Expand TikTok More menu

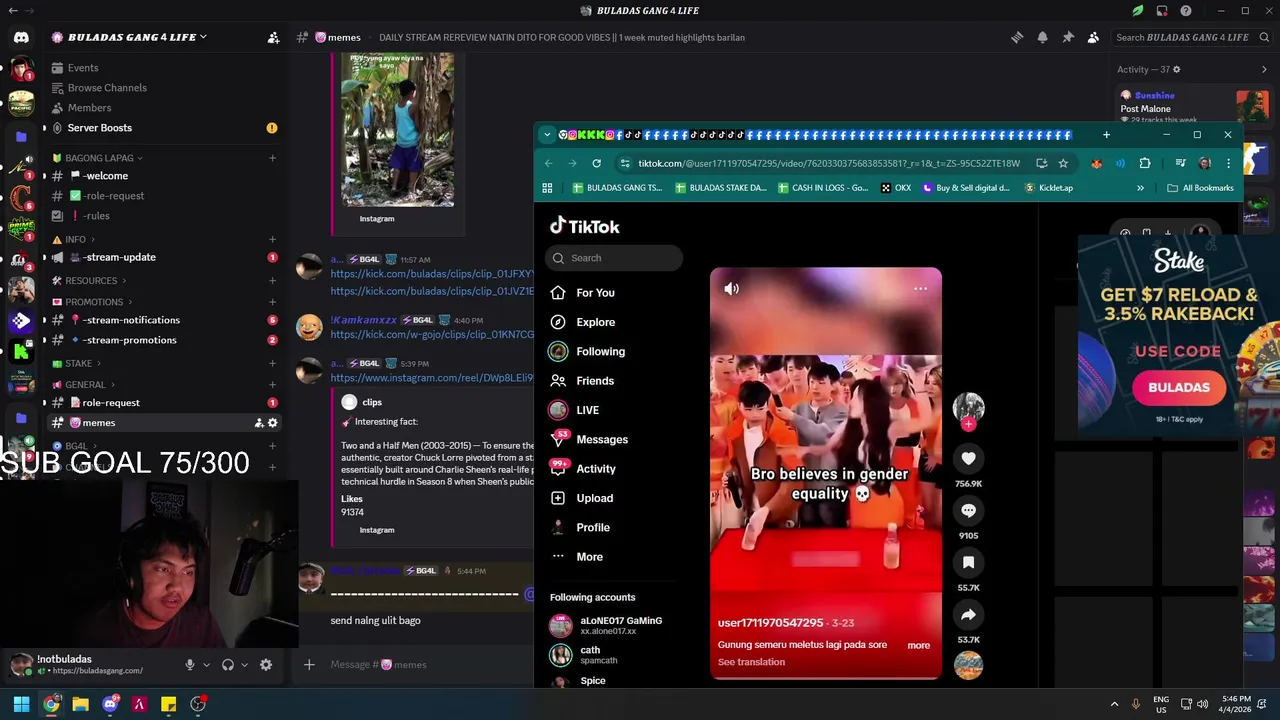pyautogui.click(x=589, y=557)
